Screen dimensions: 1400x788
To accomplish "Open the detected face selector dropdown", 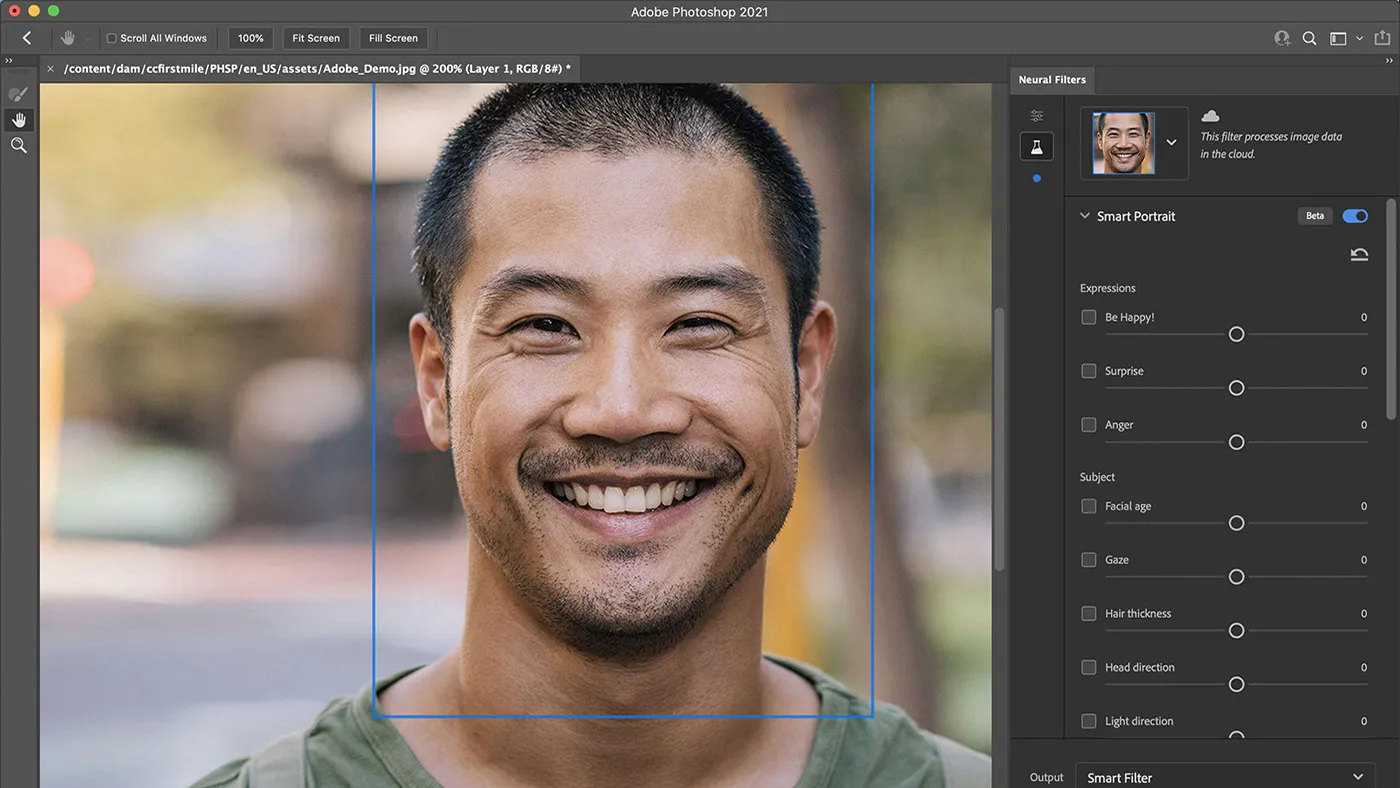I will (x=1170, y=142).
